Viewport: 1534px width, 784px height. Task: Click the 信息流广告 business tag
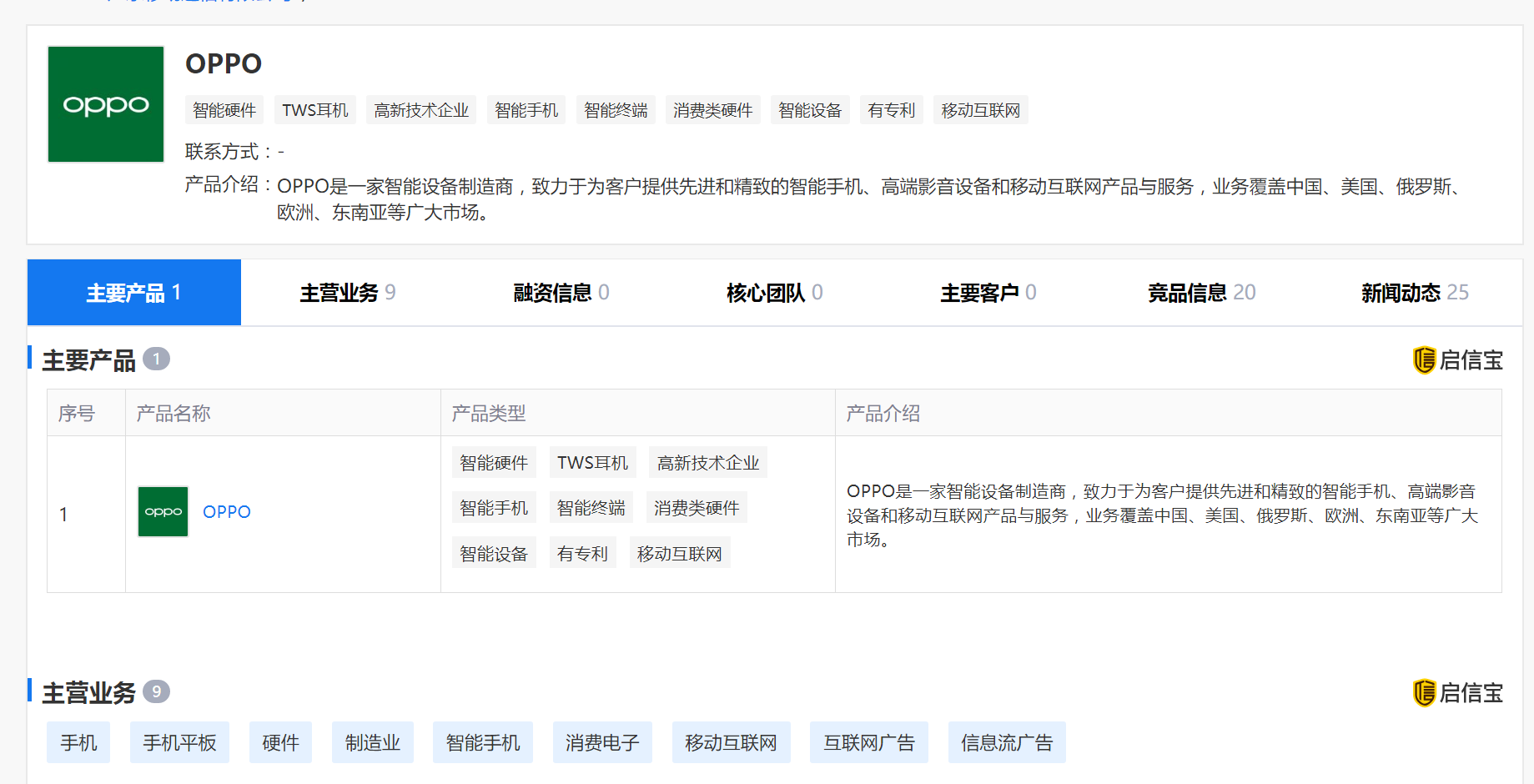(1006, 742)
